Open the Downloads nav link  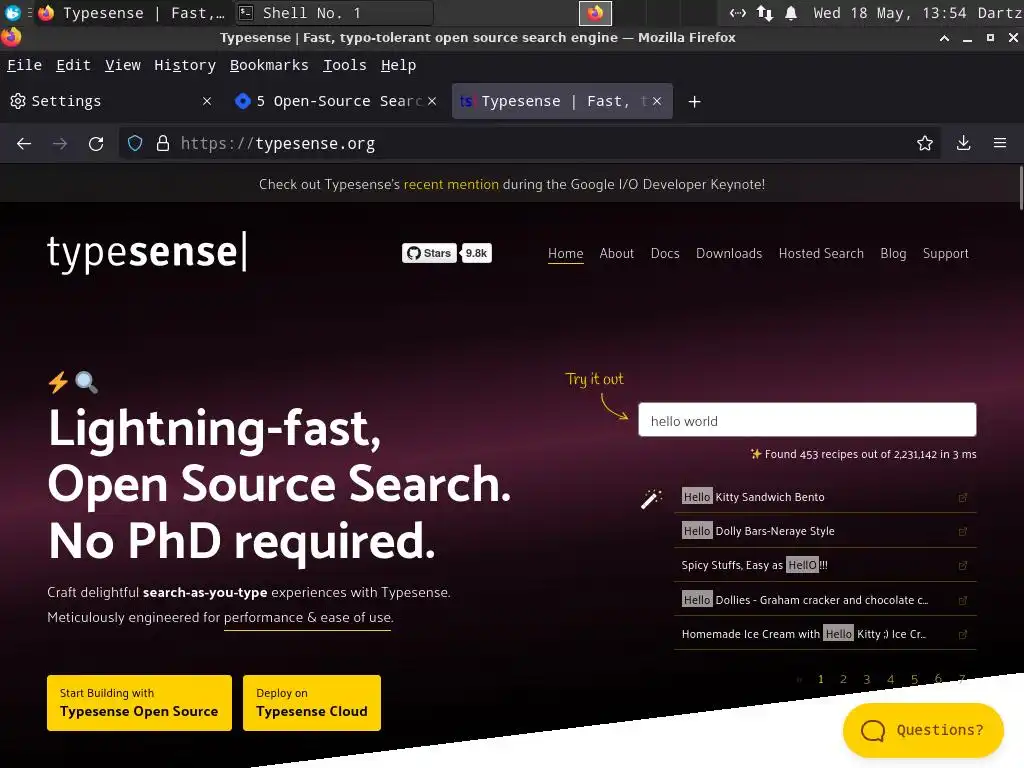point(729,253)
